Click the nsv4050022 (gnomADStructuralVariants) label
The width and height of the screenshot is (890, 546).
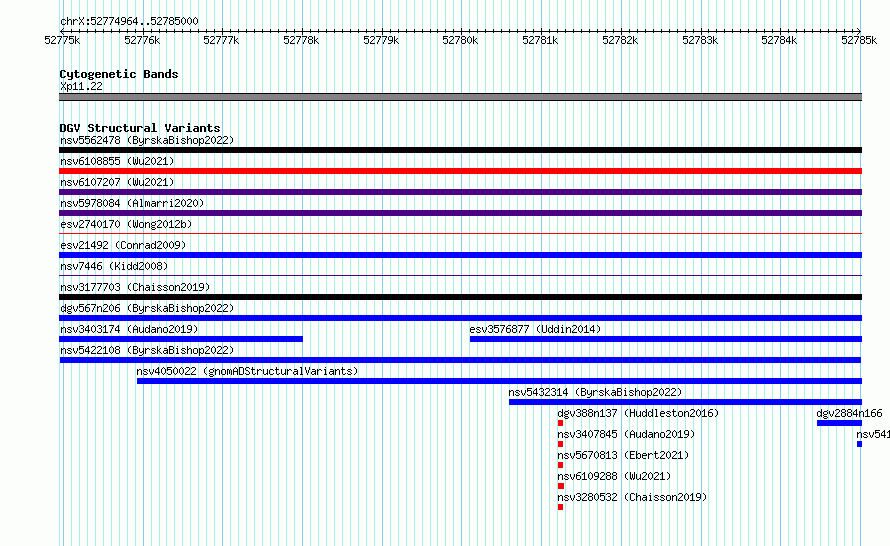[247, 371]
